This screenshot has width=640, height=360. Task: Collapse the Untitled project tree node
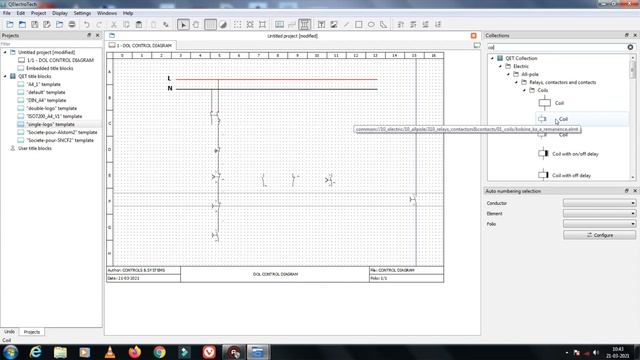click(x=5, y=52)
